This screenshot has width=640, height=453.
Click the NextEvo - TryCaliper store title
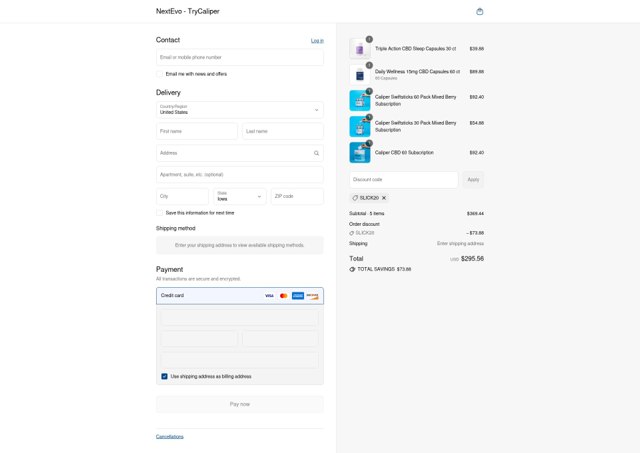(x=188, y=11)
